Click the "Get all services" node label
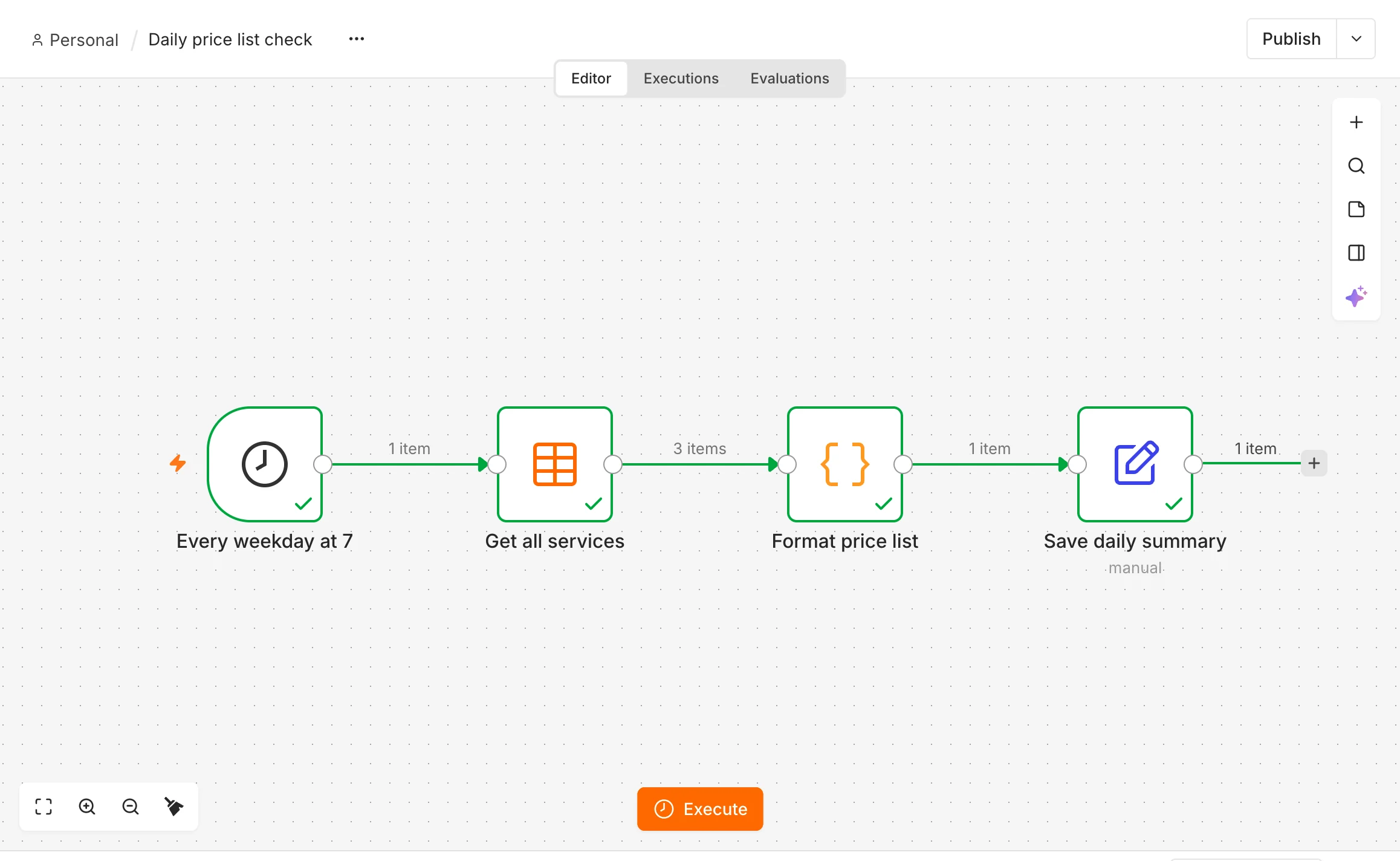 point(554,541)
